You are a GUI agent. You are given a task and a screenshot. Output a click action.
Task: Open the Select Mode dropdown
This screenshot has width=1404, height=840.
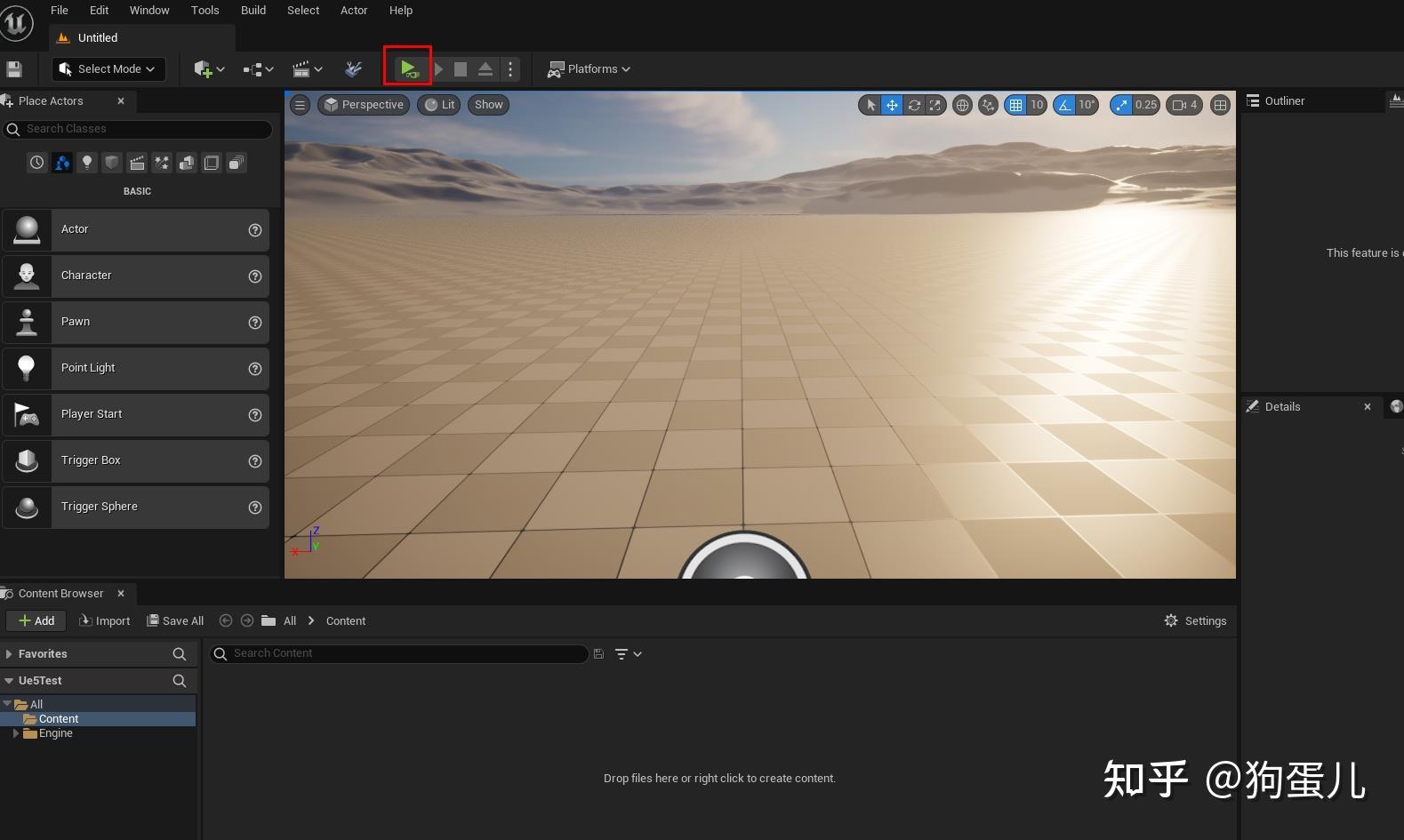click(x=105, y=68)
